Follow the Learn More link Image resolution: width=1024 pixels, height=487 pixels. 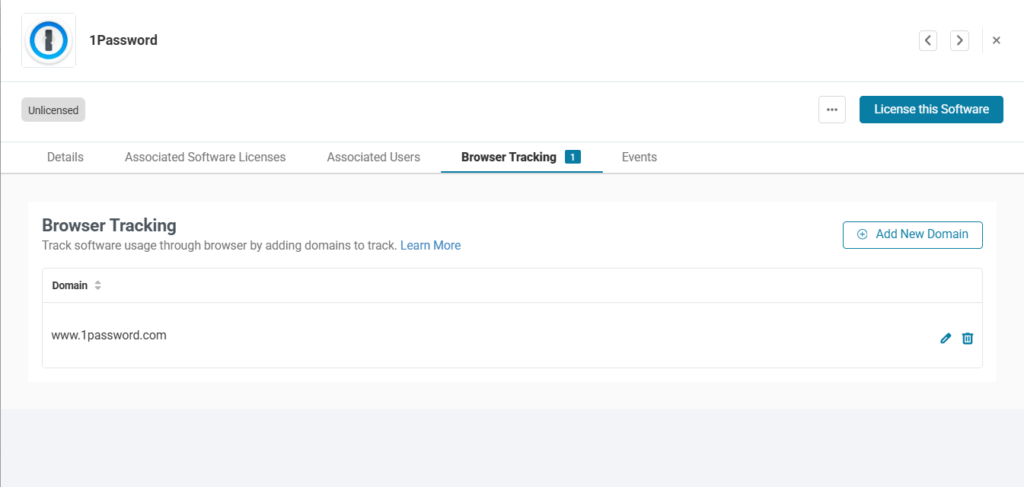click(x=430, y=245)
